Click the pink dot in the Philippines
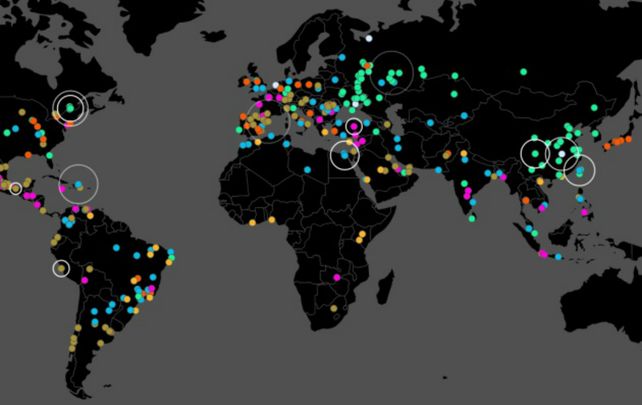 click(x=585, y=213)
